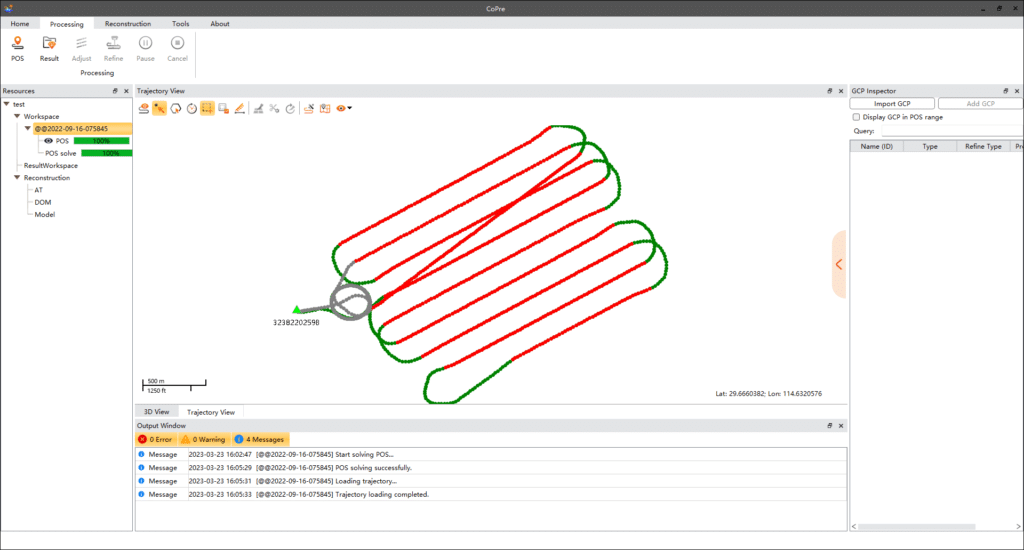Select the point-pick arrow tool in trajectory toolbar
The width and height of the screenshot is (1024, 550).
pos(160,108)
